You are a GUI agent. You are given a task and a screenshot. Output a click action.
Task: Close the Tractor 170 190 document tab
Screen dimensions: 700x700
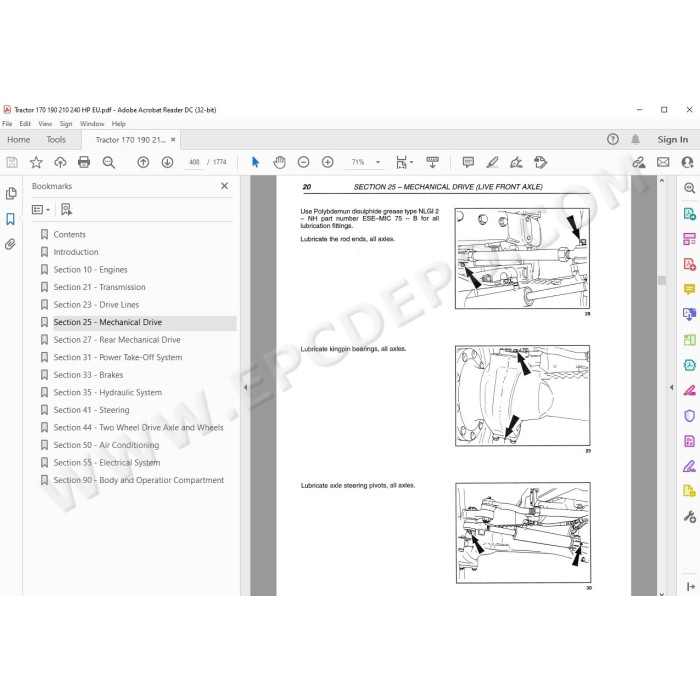coord(173,140)
